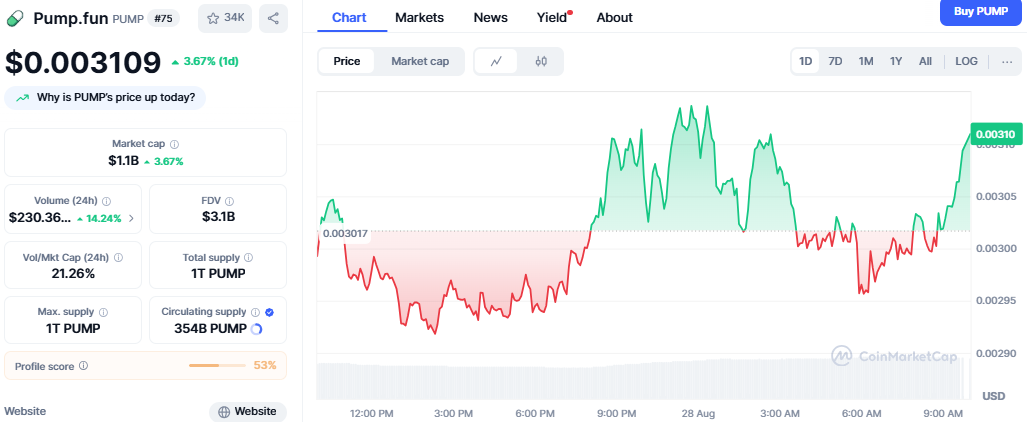Click the Circulating supply info icon
This screenshot has height=422, width=1027.
click(x=255, y=312)
